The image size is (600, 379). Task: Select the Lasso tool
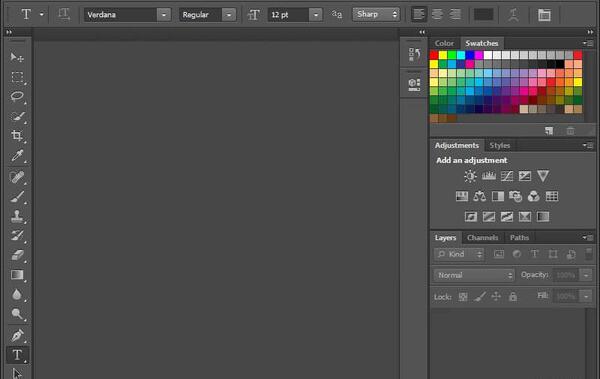17,96
